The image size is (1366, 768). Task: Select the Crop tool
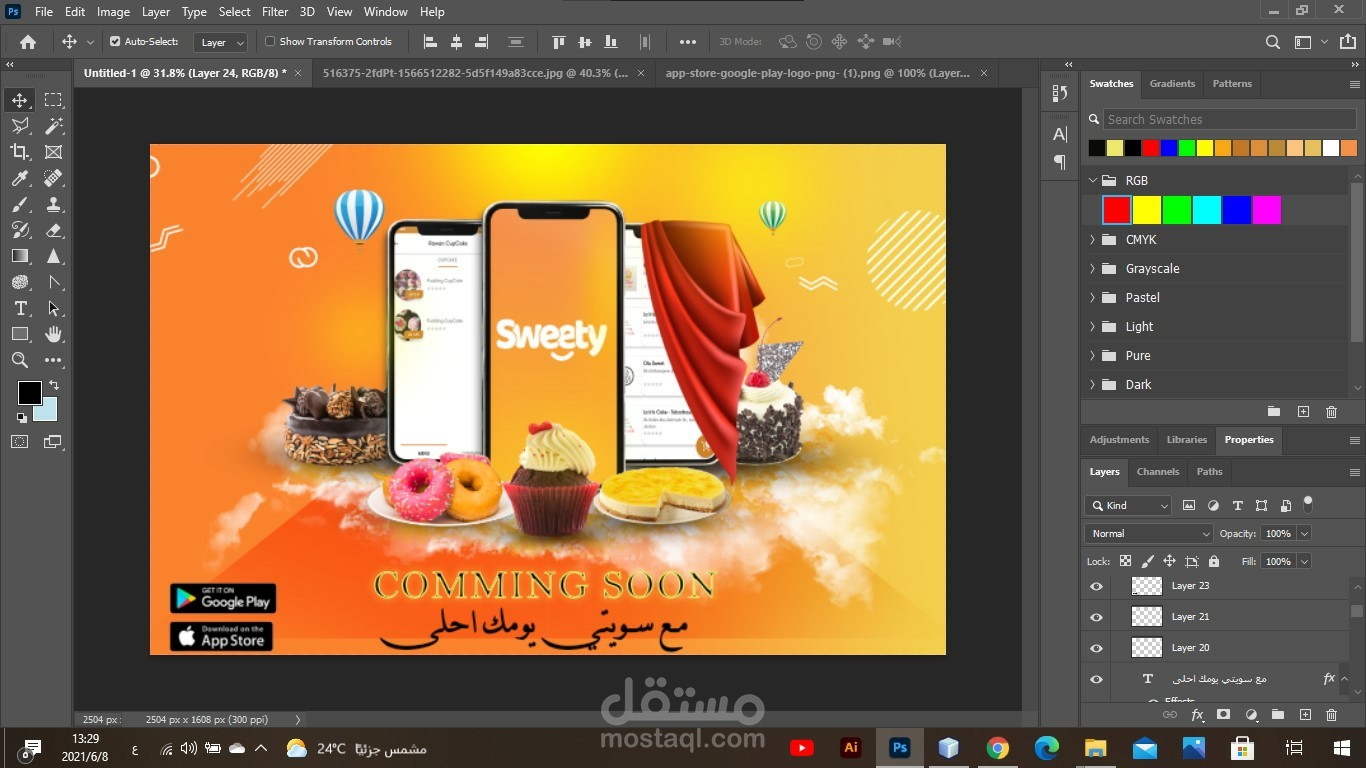coord(20,152)
